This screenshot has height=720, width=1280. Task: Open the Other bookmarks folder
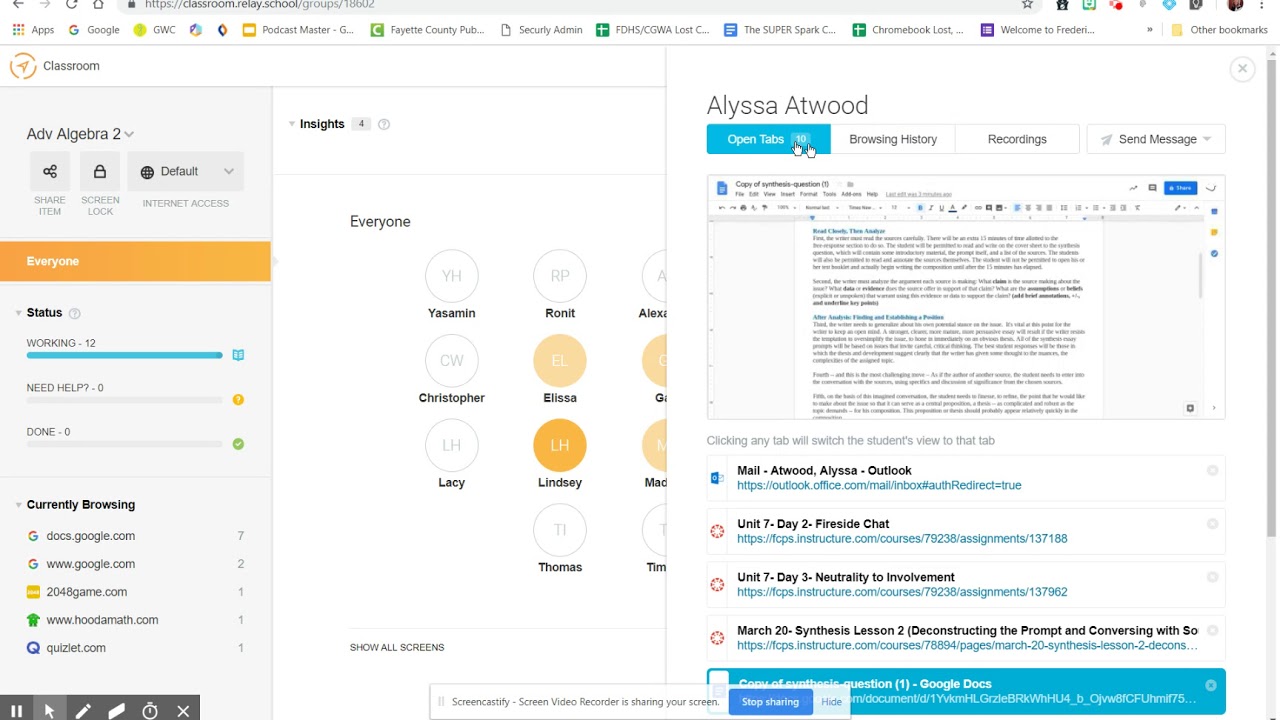click(x=1219, y=30)
